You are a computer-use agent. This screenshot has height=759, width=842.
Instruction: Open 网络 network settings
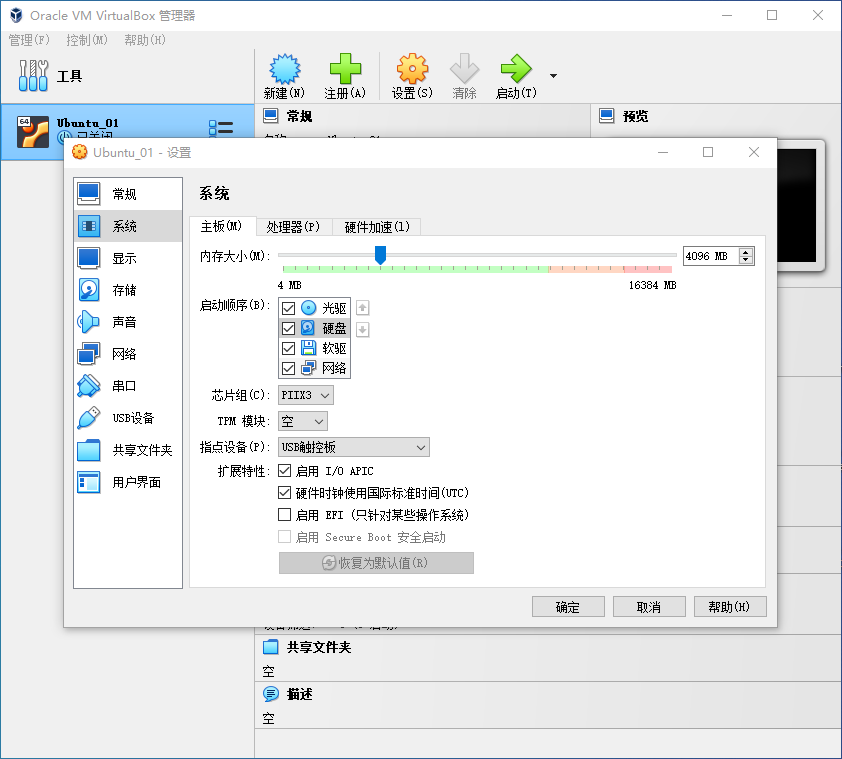pyautogui.click(x=128, y=354)
